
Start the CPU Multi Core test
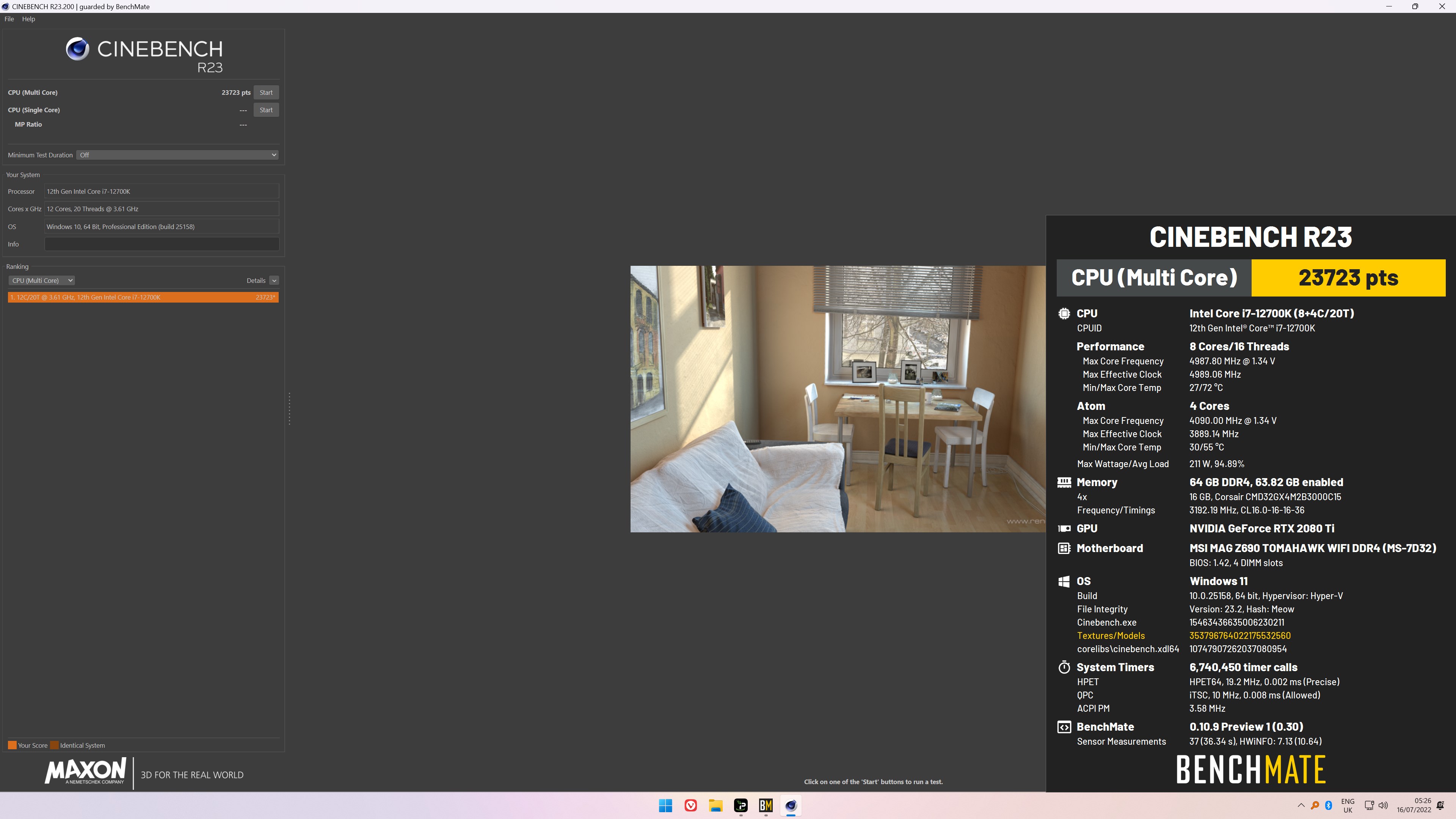(266, 92)
